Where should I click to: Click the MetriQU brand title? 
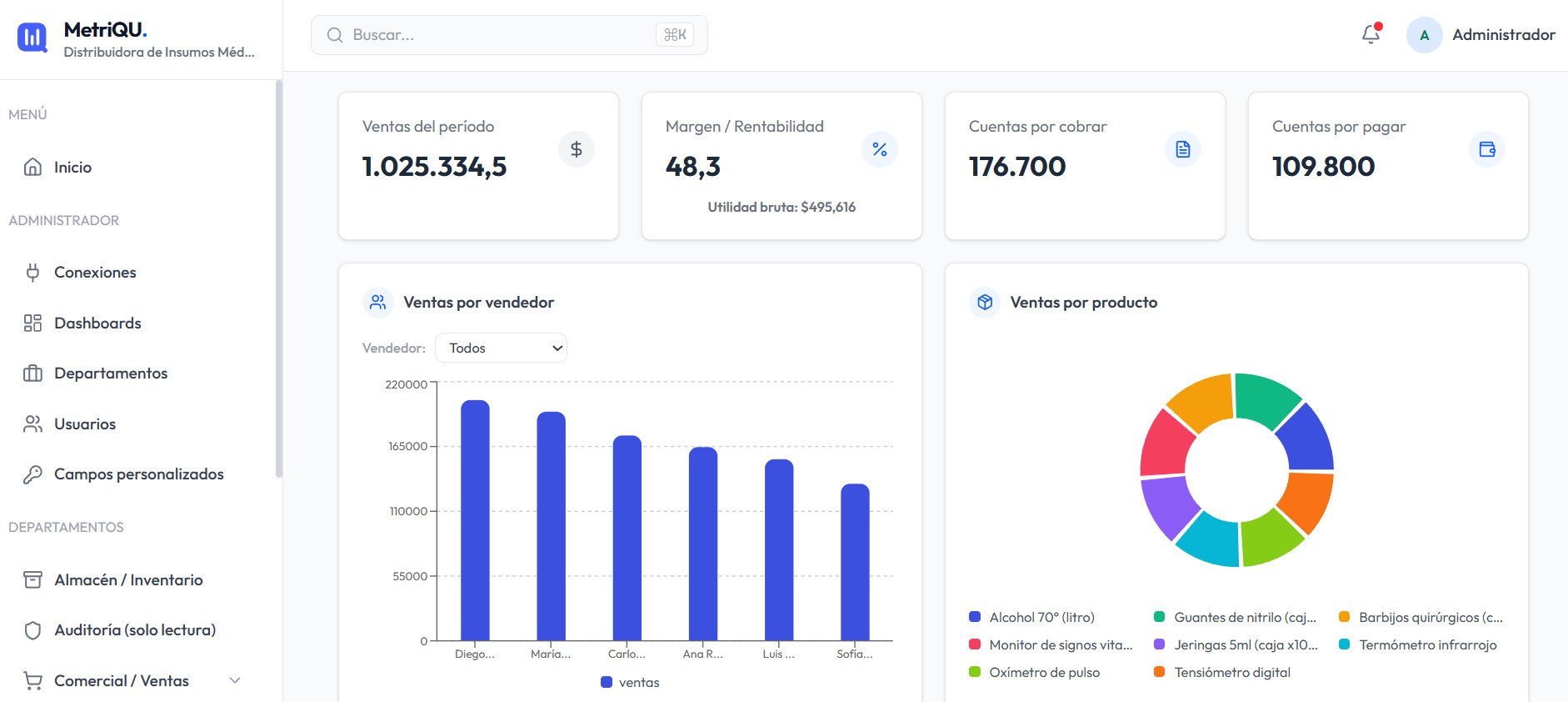coord(106,29)
